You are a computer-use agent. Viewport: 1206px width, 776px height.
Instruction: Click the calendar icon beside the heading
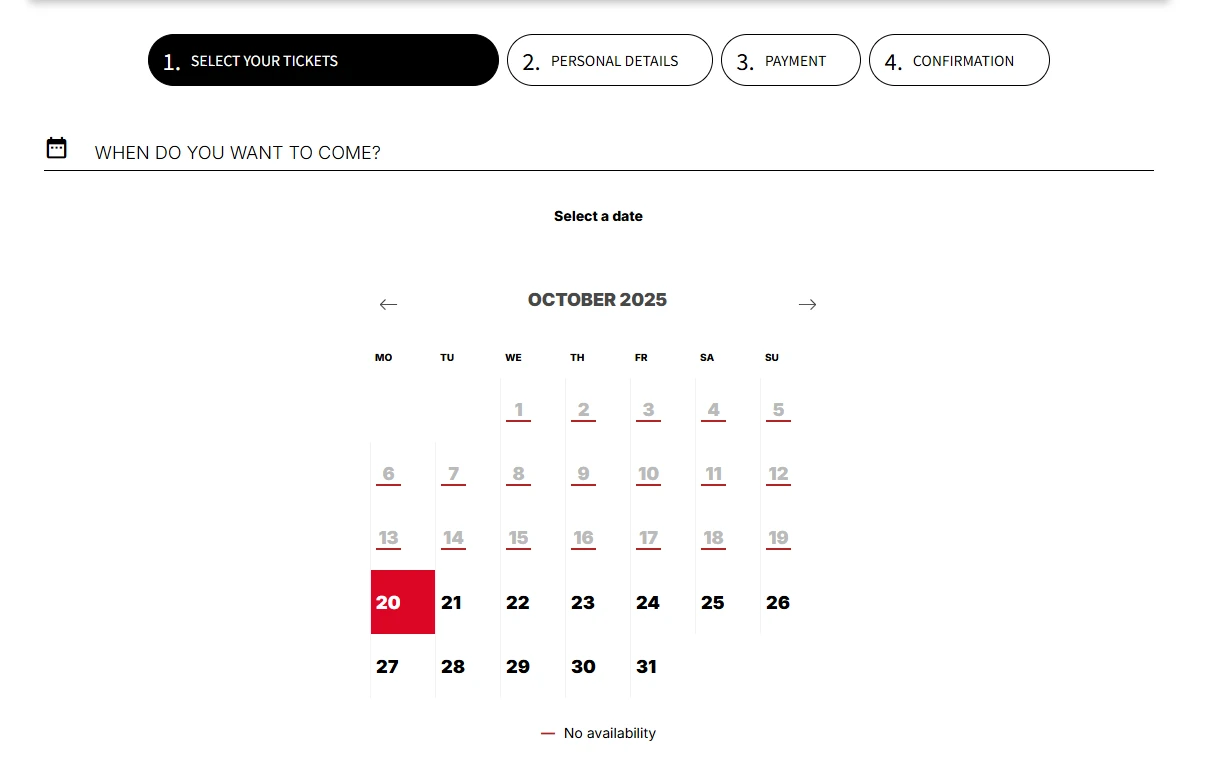coord(57,149)
